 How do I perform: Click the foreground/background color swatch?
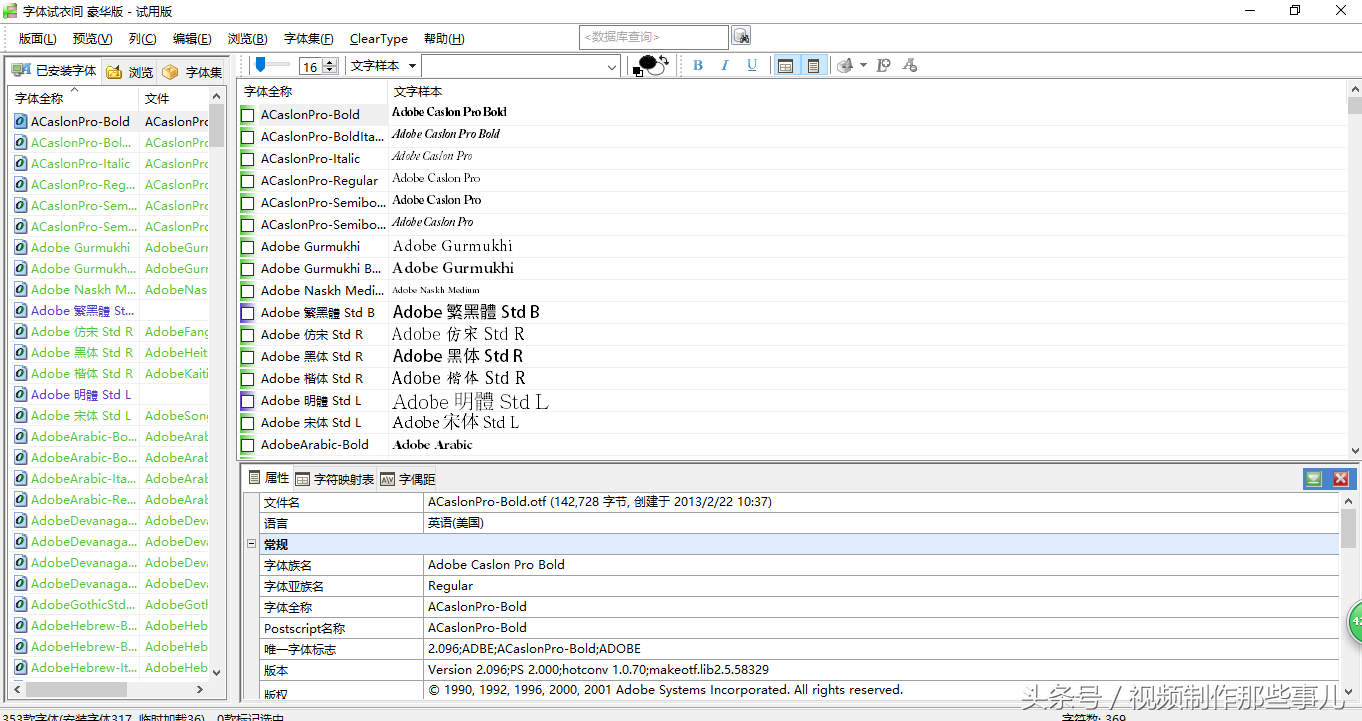648,66
